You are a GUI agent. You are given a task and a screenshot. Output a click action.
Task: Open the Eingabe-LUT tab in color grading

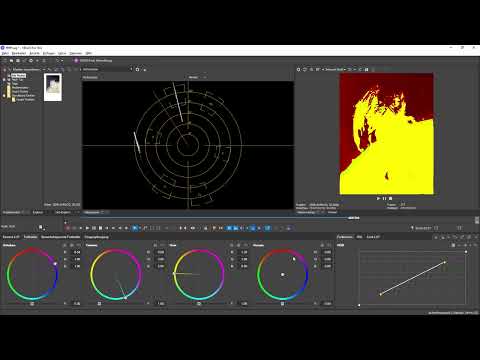click(x=11, y=237)
